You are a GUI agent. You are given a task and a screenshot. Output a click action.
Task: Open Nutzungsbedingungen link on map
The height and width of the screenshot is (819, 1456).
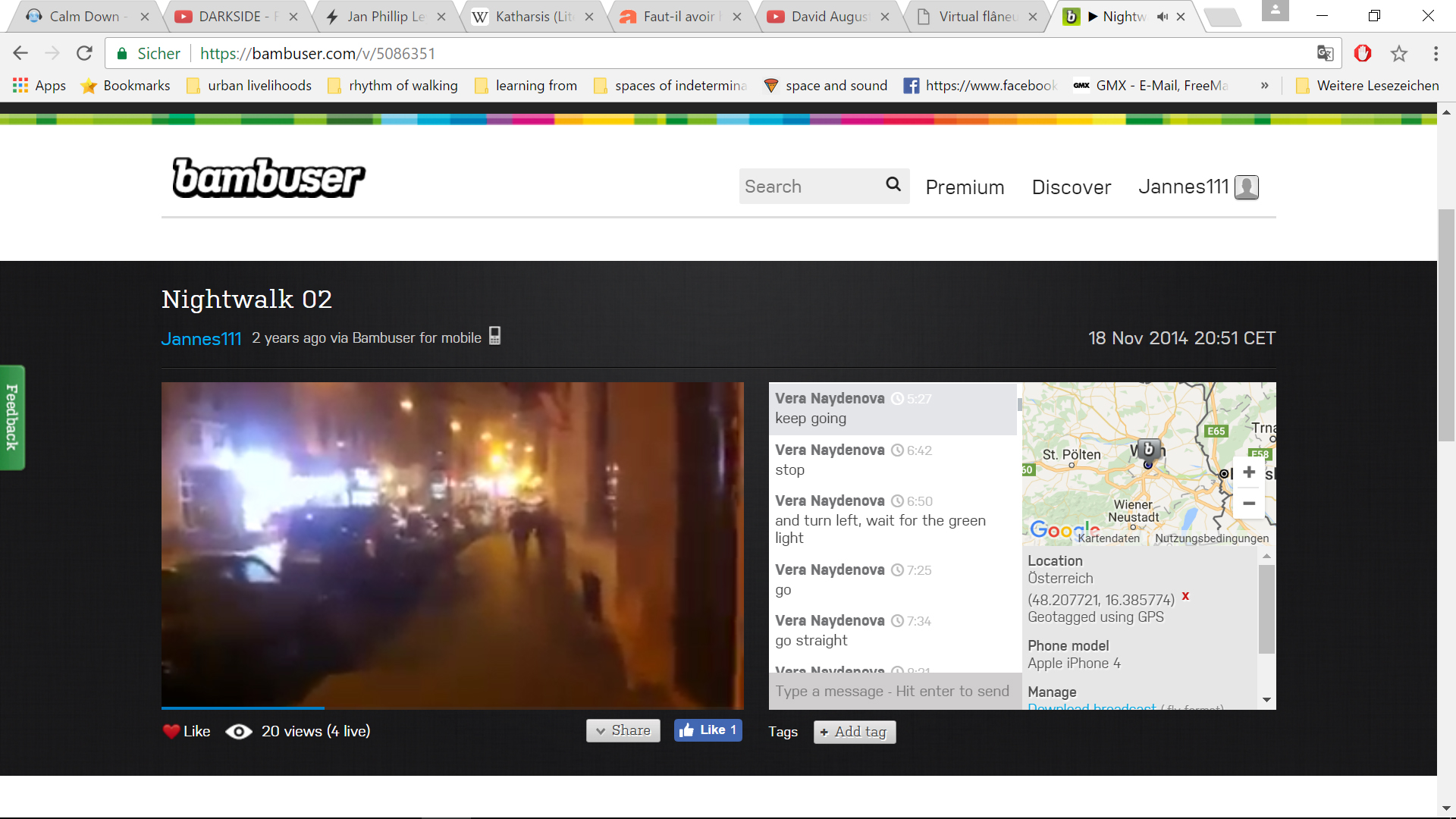coord(1212,538)
